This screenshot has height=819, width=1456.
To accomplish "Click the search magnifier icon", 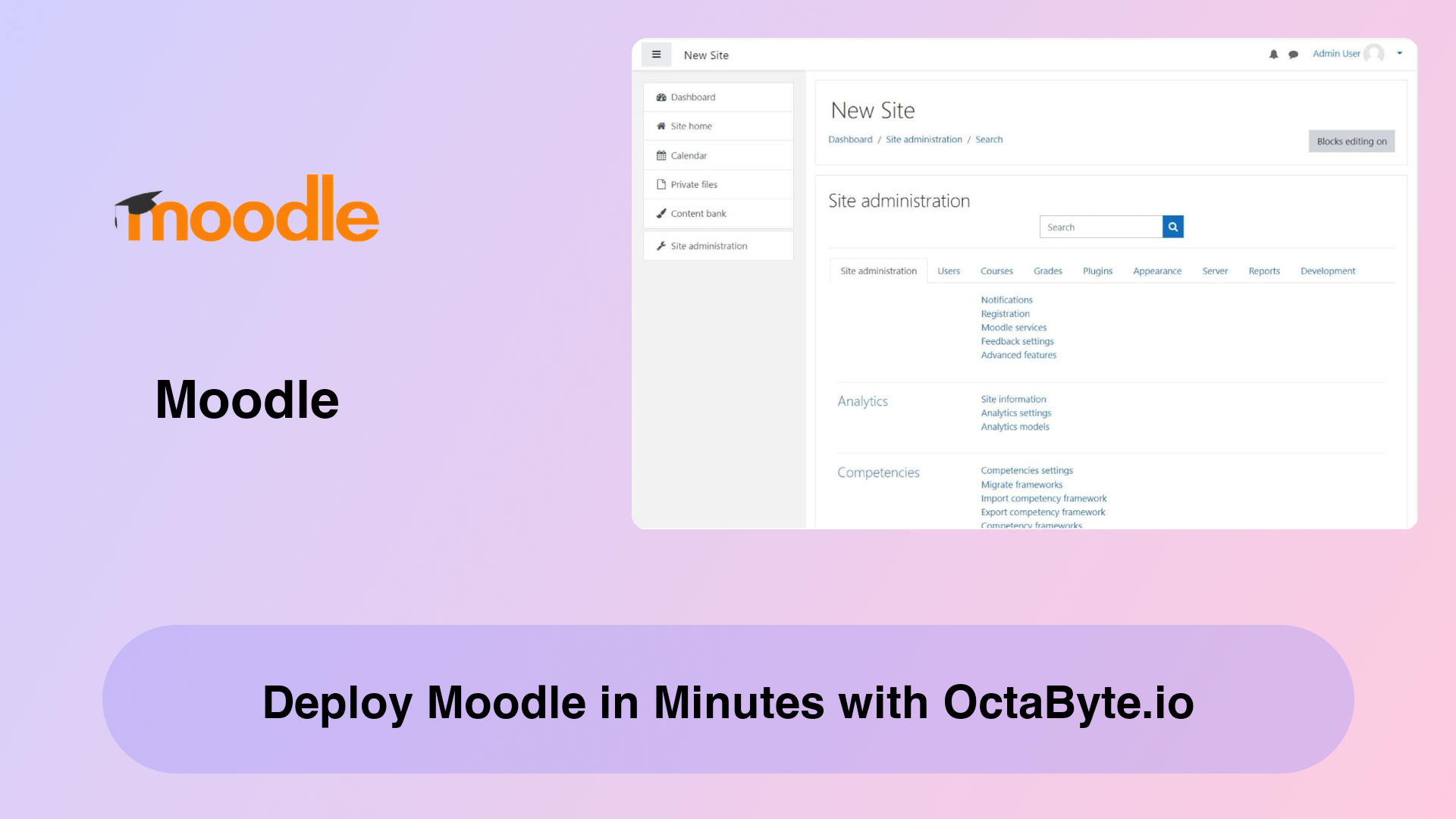I will (1172, 227).
